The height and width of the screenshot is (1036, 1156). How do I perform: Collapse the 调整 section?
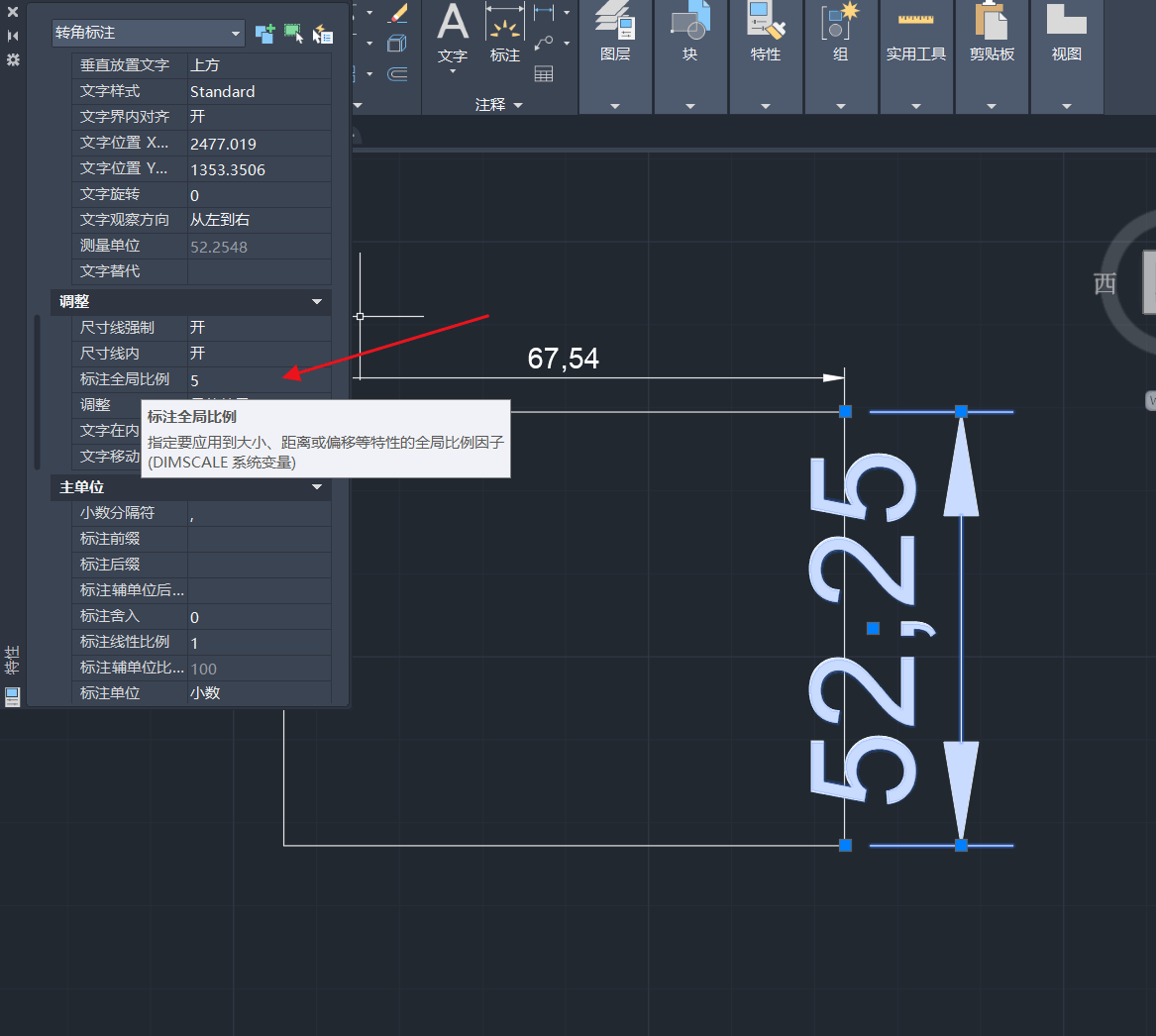tap(317, 301)
